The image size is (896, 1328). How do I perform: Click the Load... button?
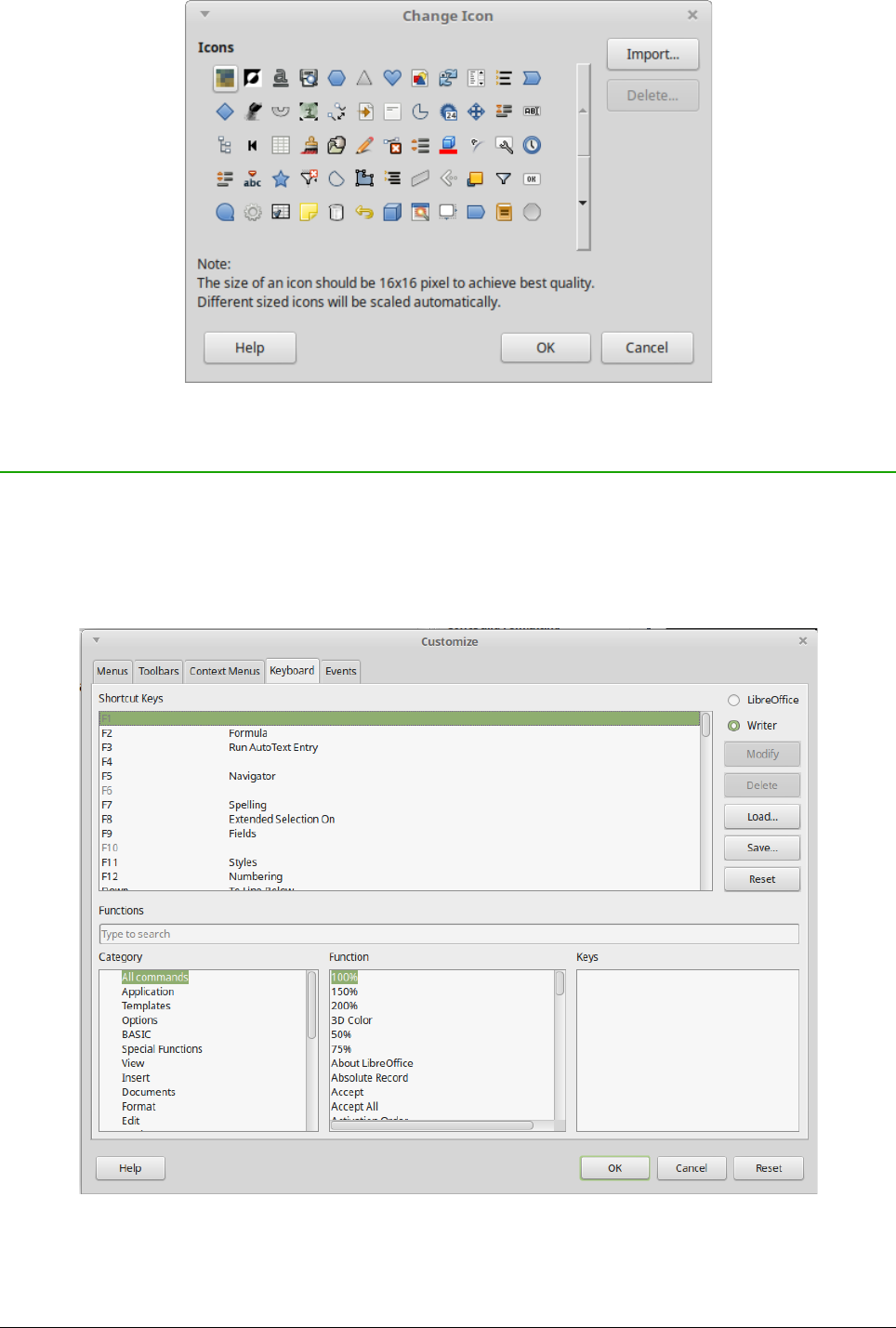tap(762, 817)
